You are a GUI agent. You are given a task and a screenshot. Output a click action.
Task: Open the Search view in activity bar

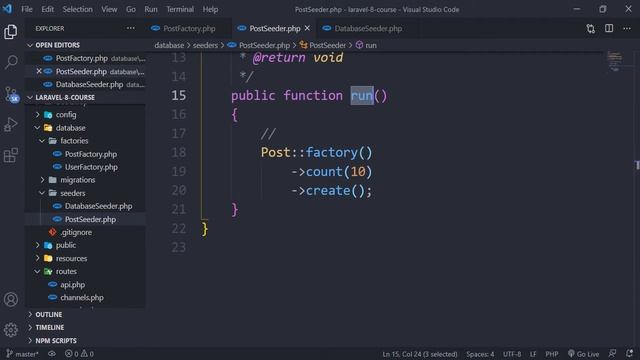11,62
